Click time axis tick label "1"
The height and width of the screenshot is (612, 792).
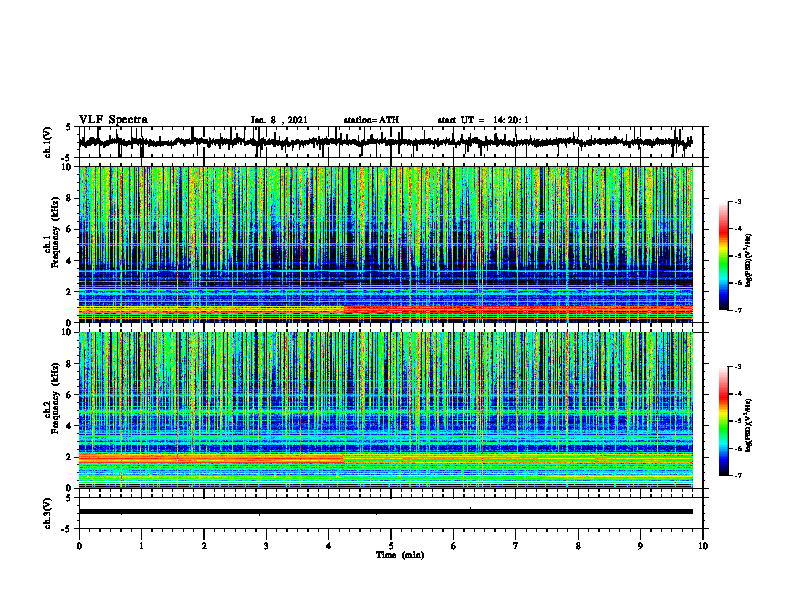click(141, 546)
